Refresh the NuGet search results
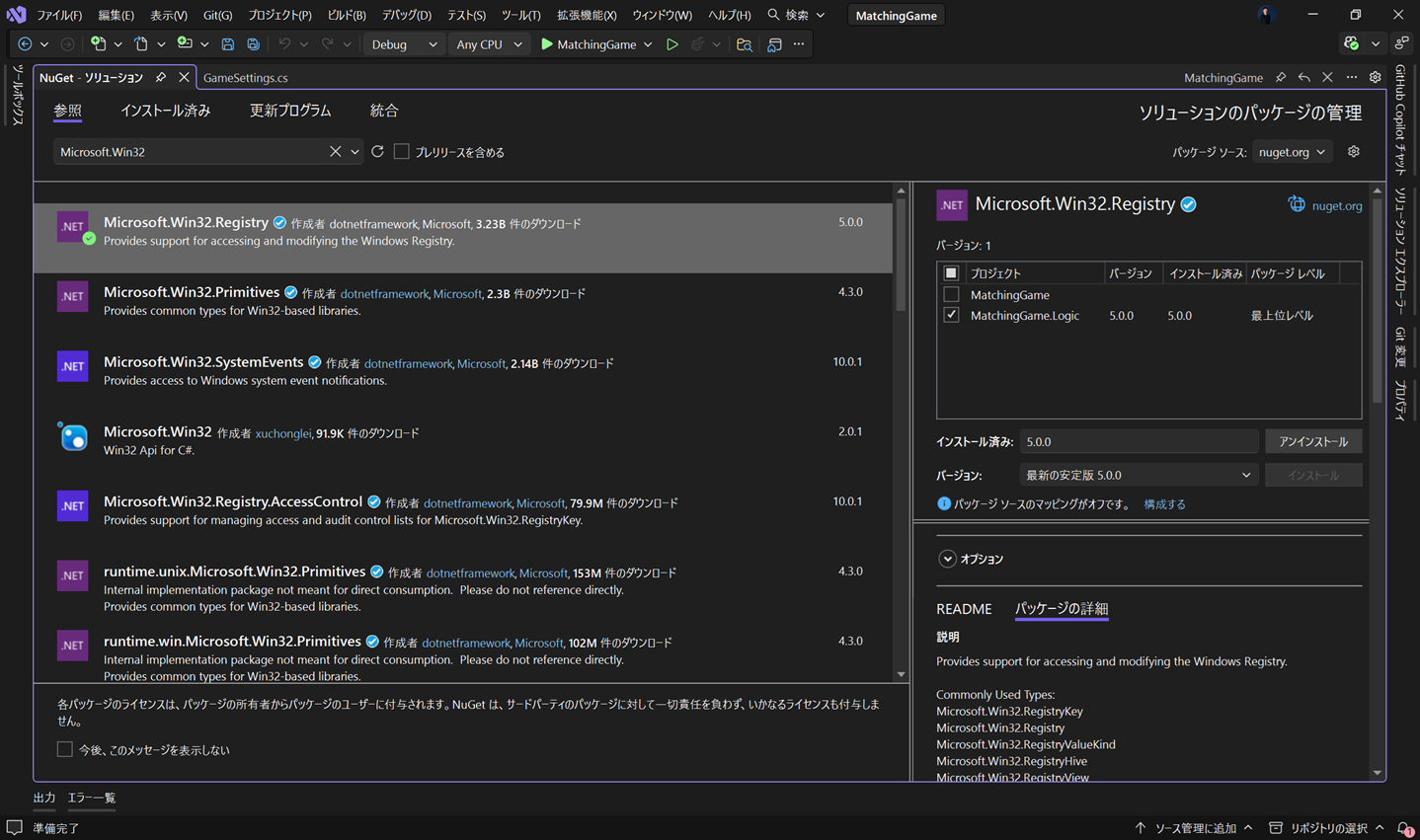 tap(377, 151)
